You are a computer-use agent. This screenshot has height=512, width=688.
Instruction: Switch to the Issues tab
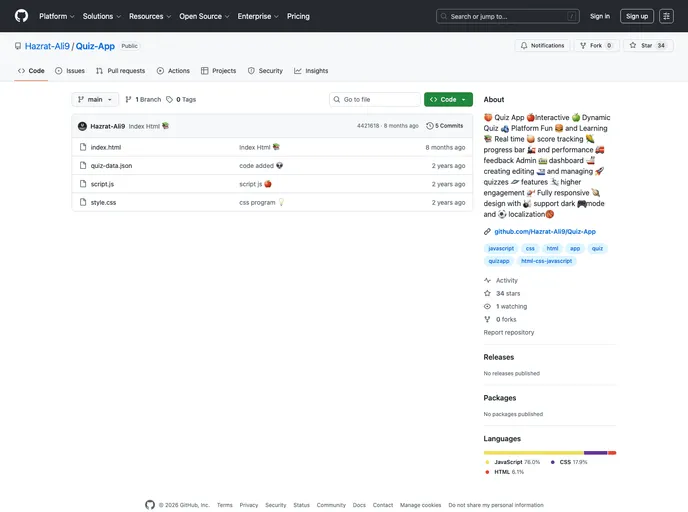(70, 71)
